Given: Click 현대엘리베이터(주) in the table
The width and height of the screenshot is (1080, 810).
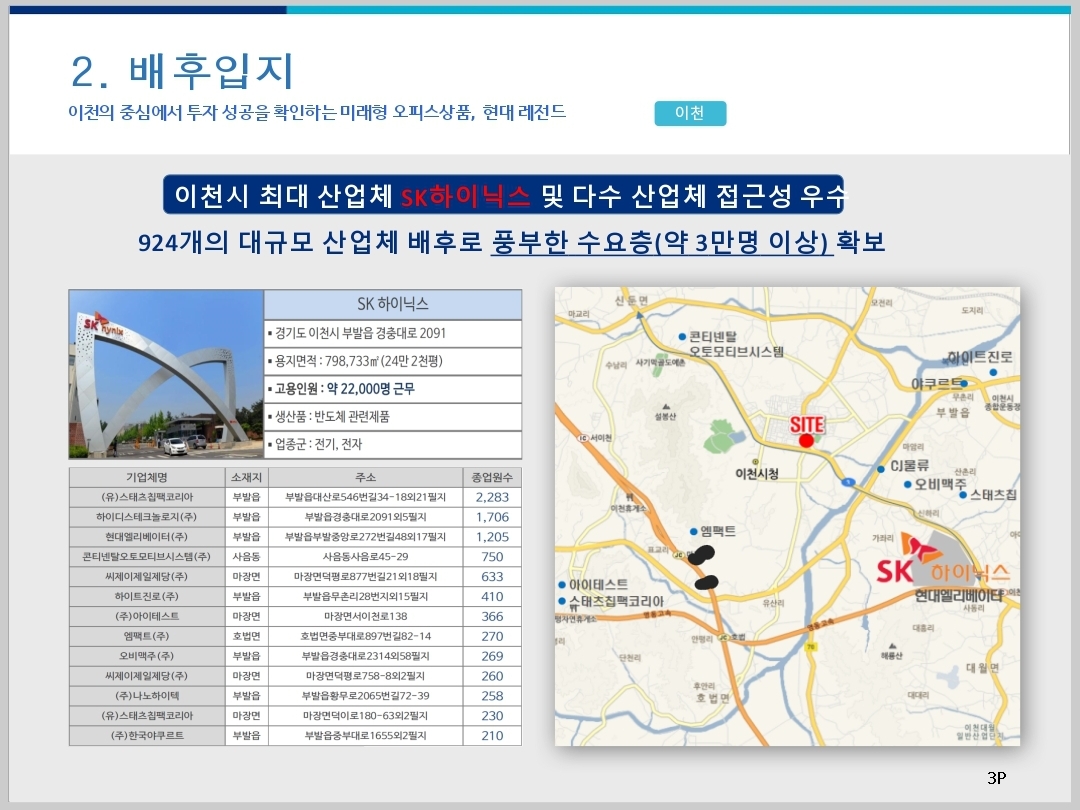Looking at the screenshot, I should point(147,537).
